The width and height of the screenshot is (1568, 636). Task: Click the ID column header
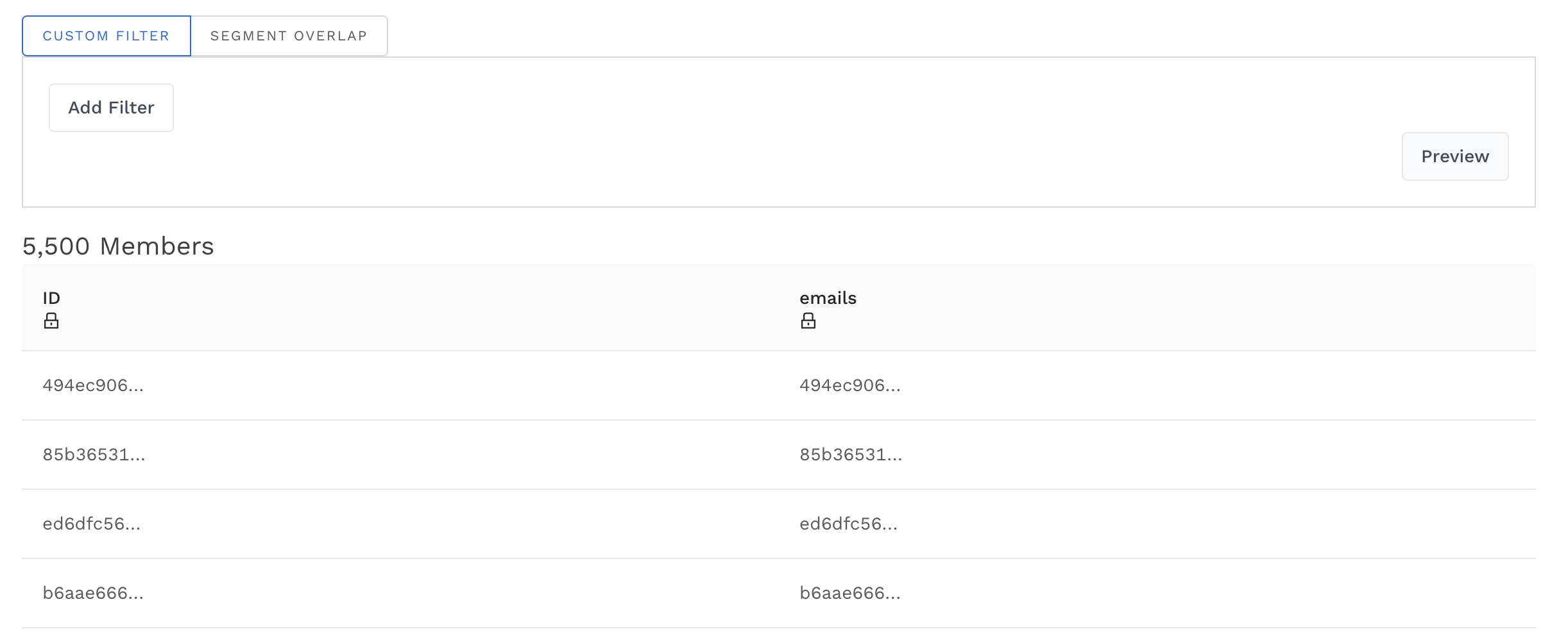[51, 297]
